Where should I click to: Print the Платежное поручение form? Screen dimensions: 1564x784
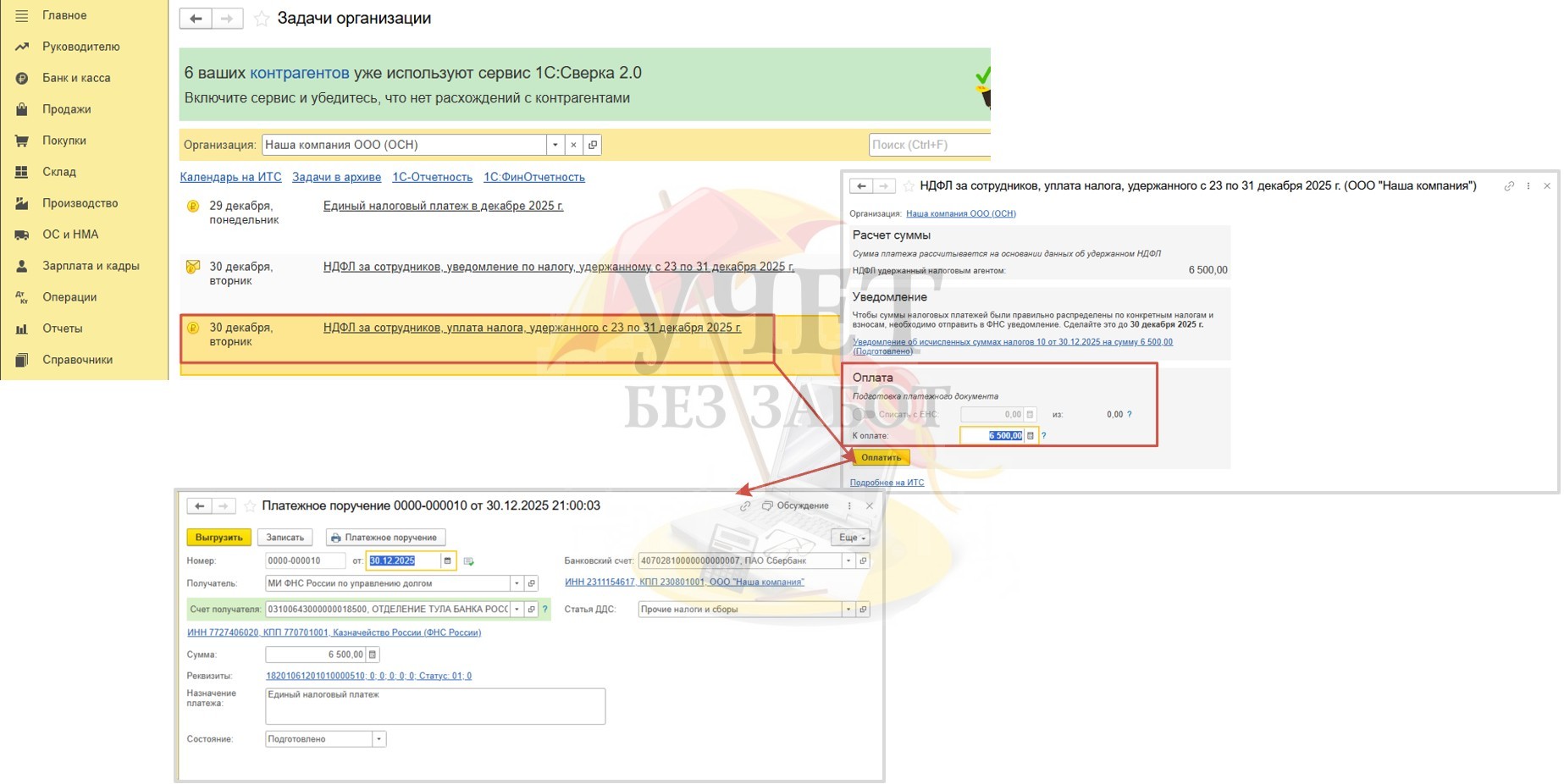point(385,538)
